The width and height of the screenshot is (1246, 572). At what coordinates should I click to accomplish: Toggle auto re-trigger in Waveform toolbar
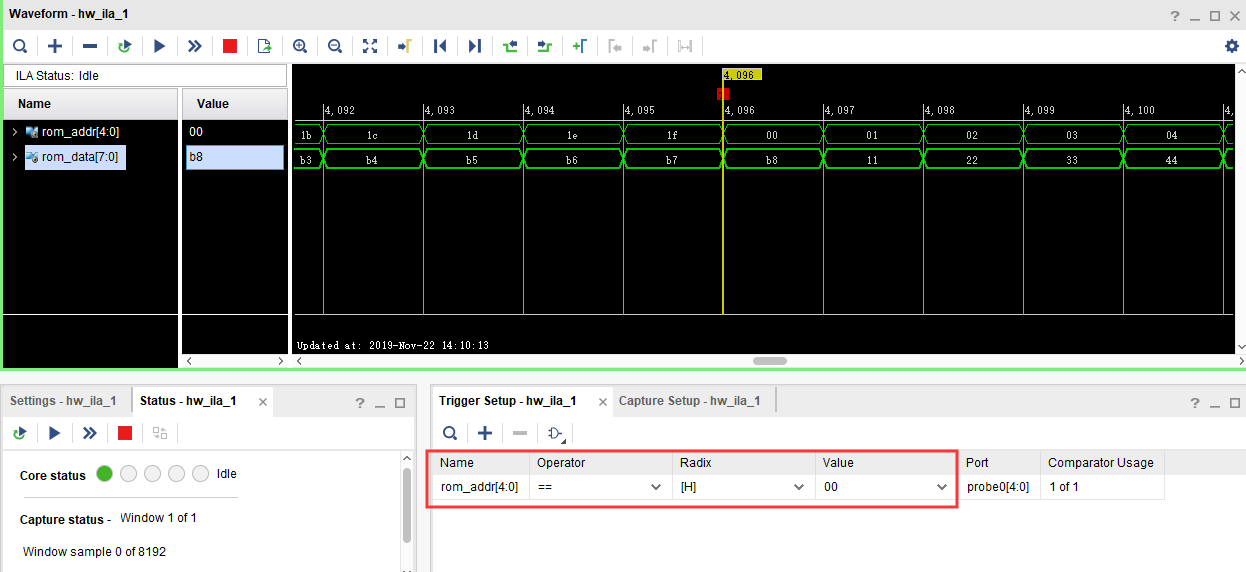[x=125, y=46]
